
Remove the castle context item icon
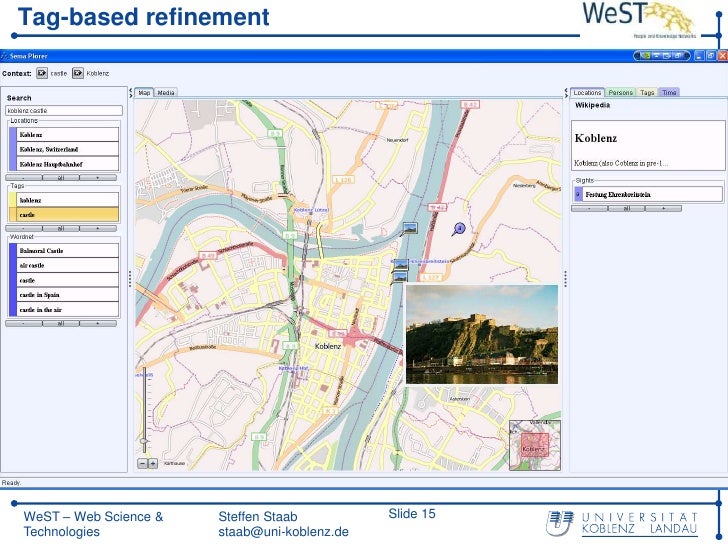pyautogui.click(x=42, y=73)
